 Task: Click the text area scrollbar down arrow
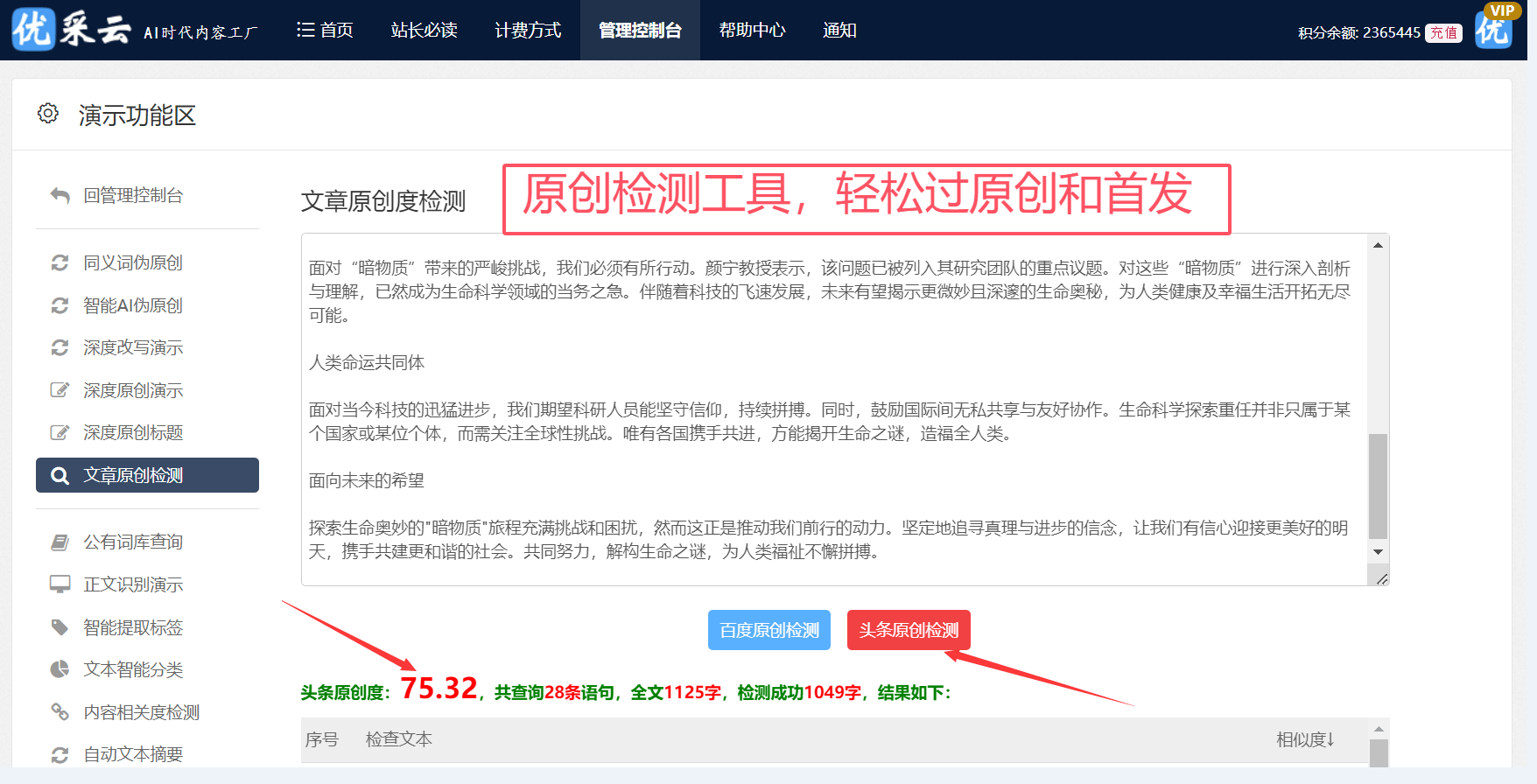tap(1378, 552)
